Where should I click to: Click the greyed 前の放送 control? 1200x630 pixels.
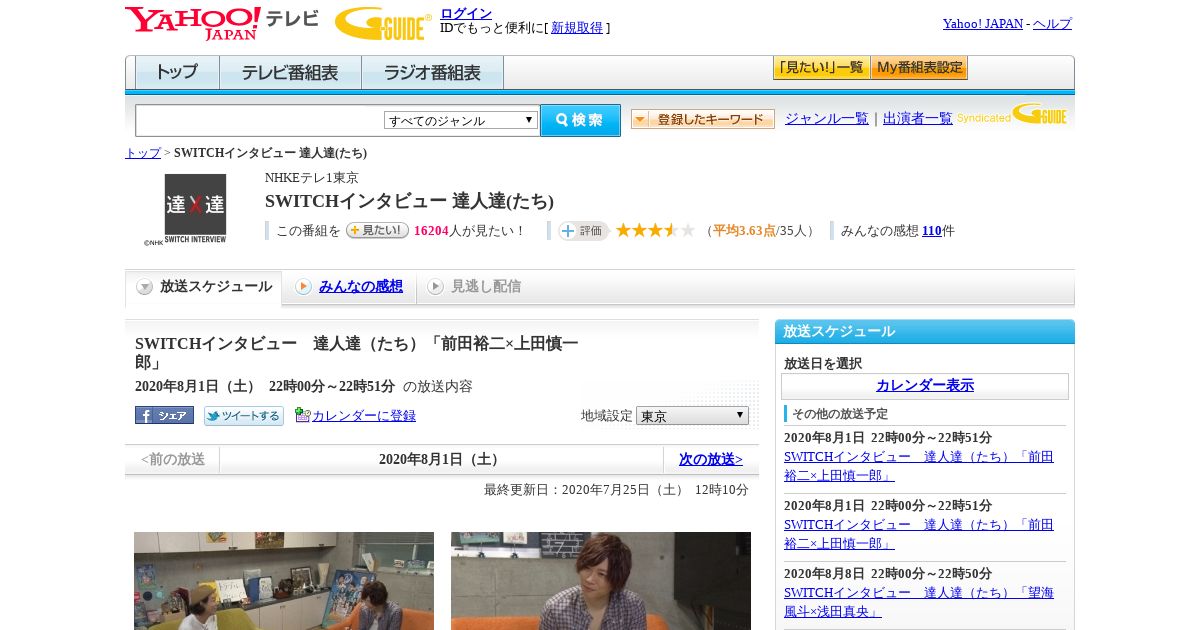173,460
